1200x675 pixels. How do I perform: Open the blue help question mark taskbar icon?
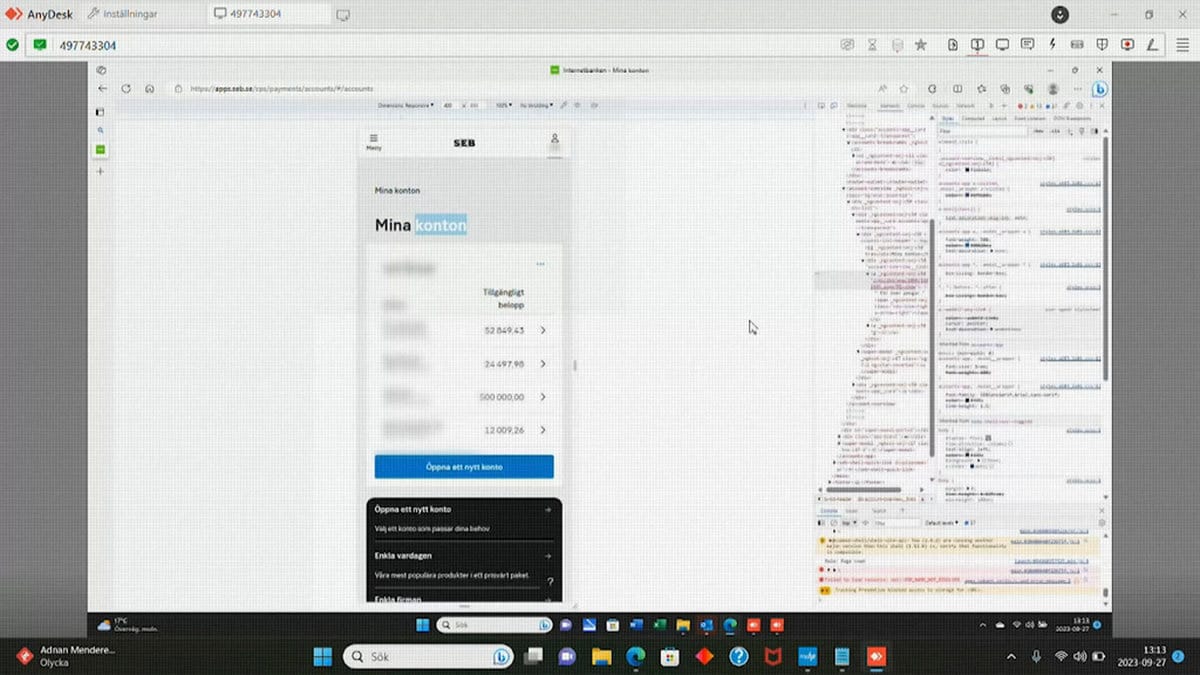click(x=739, y=657)
